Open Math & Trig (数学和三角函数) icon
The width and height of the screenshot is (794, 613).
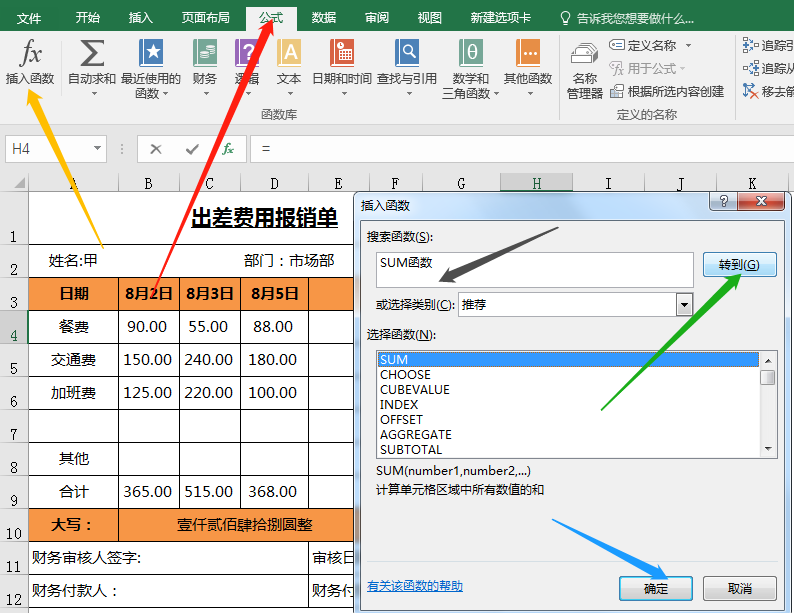[471, 53]
